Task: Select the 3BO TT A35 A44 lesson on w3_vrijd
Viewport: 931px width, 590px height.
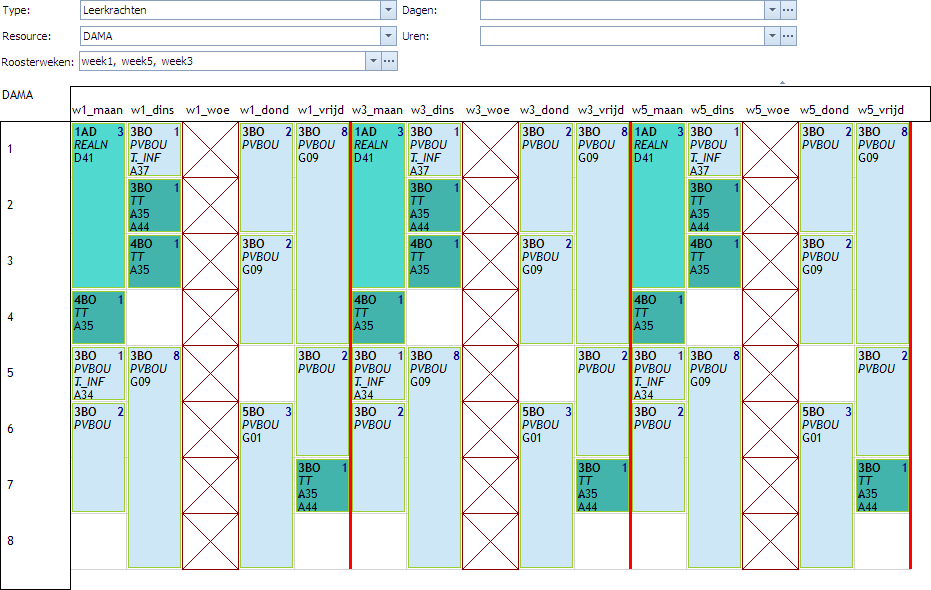Action: (x=602, y=486)
